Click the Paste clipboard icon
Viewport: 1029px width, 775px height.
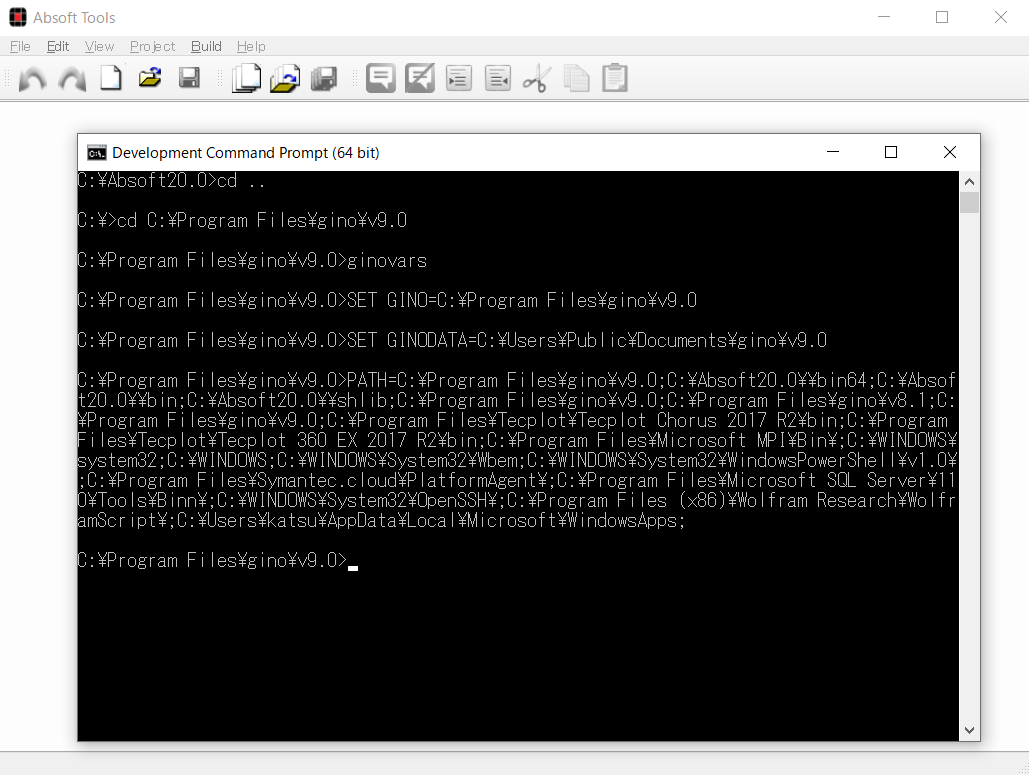point(615,78)
